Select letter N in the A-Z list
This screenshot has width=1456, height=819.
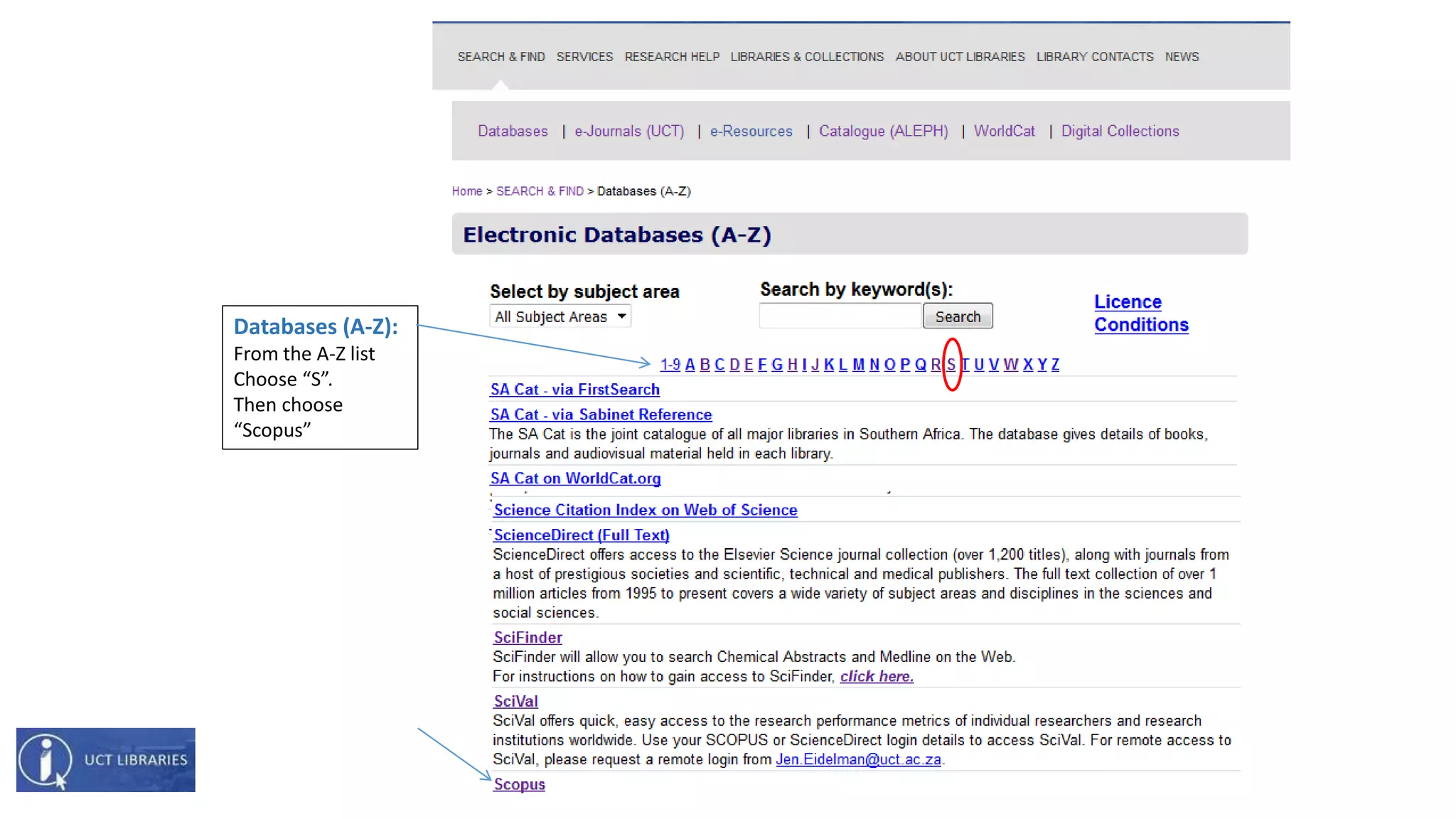pos(874,364)
